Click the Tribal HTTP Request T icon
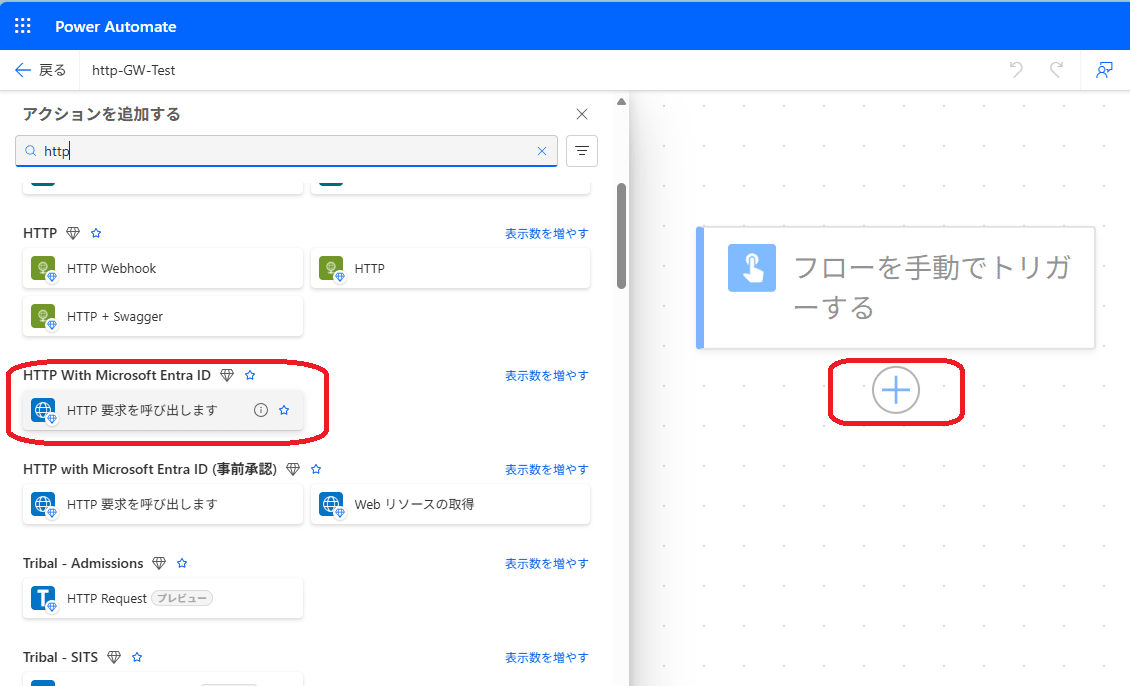Screen dimensions: 1130x686 [43, 598]
